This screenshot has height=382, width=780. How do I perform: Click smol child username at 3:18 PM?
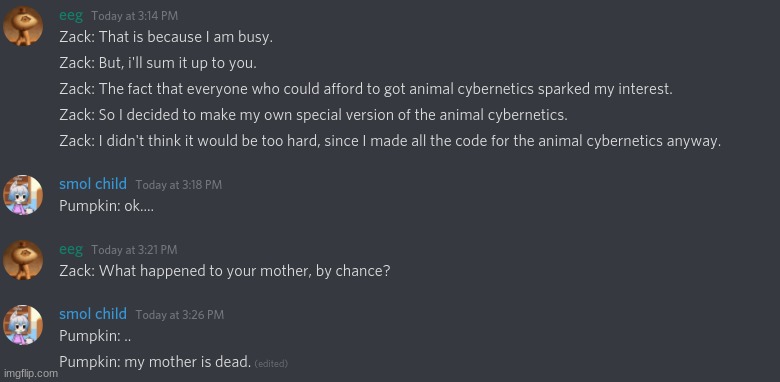pos(93,184)
